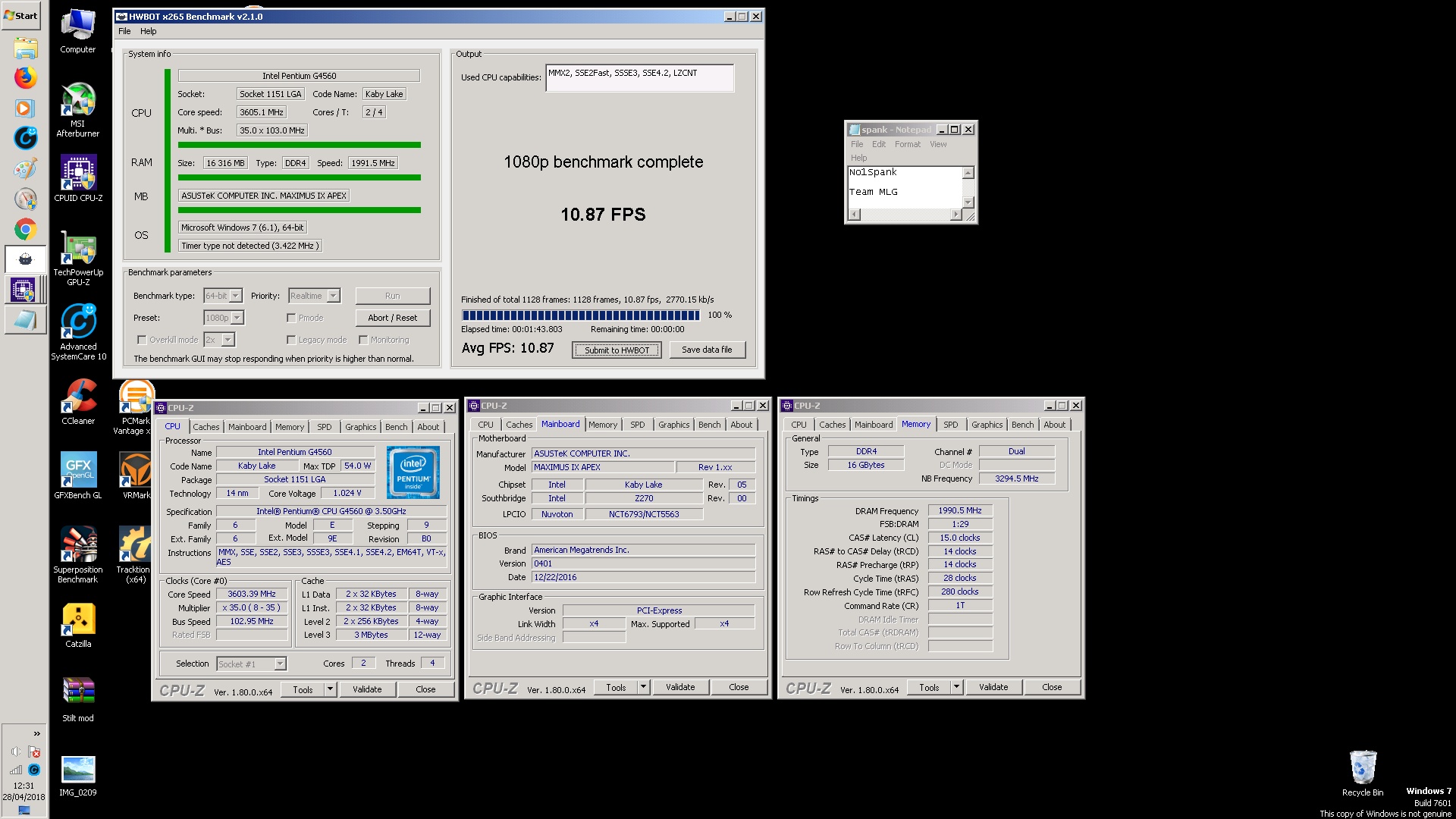Select Graphics tab in Memory CPU-Z window
This screenshot has height=819, width=1456.
pos(987,425)
